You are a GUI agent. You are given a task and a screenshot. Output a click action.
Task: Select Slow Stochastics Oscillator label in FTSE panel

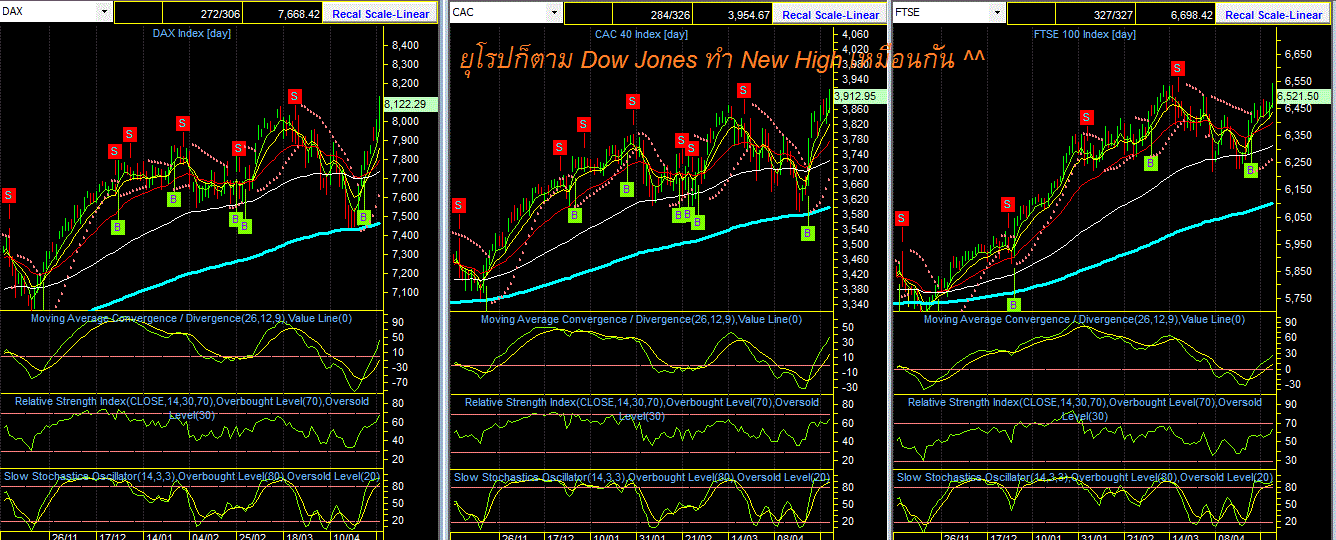click(x=1084, y=477)
